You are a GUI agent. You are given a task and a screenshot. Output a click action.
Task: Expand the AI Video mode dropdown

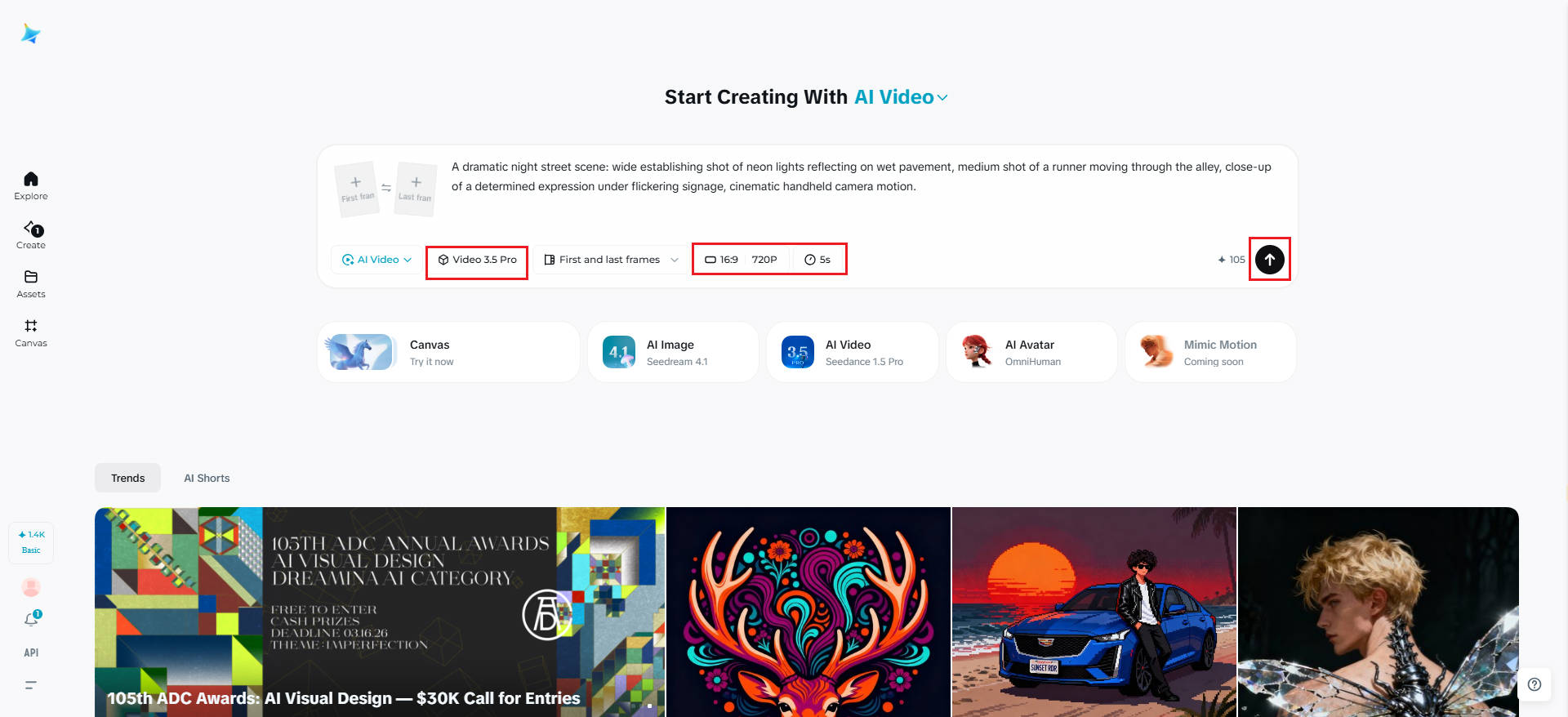(x=376, y=260)
